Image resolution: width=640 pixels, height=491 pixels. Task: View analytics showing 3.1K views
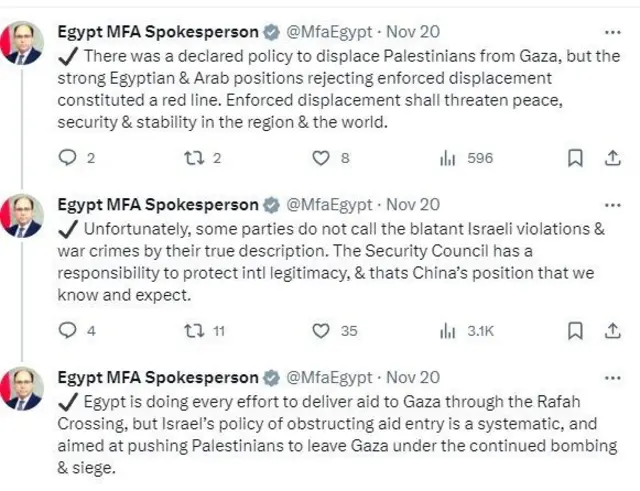448,330
